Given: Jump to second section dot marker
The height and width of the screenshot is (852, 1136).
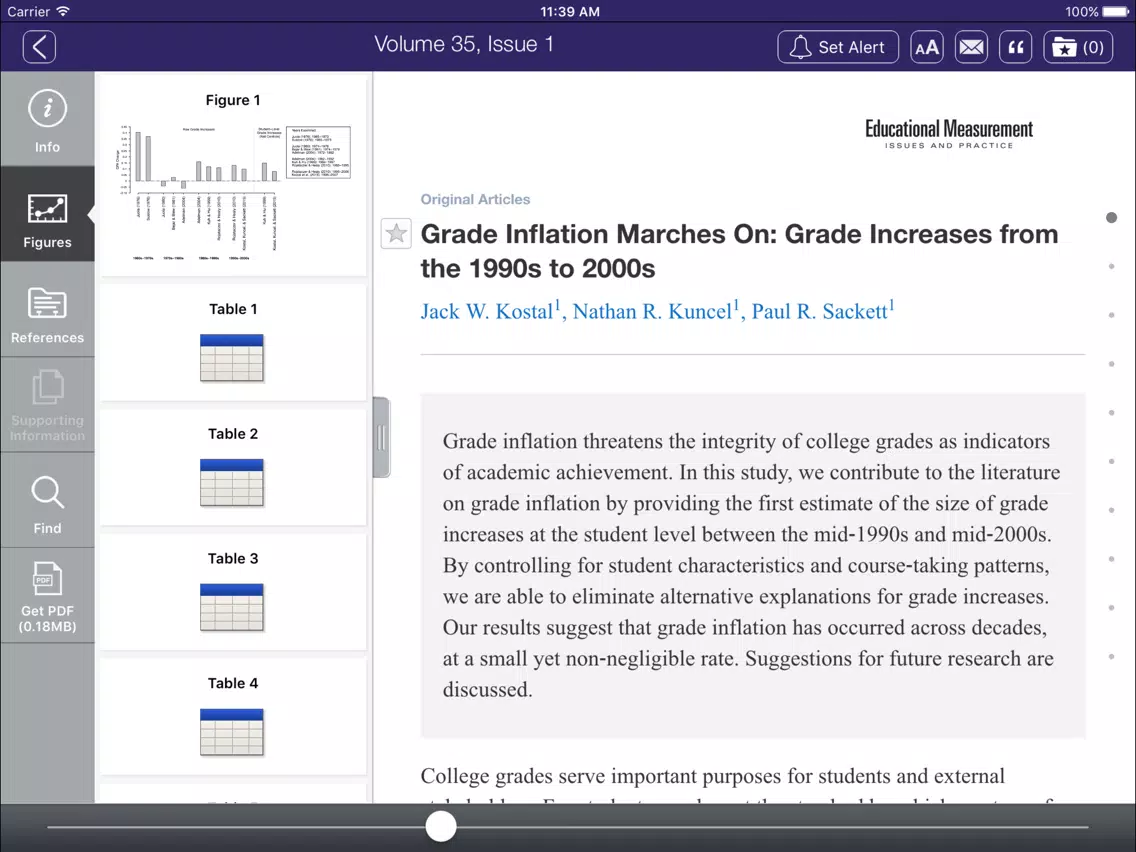Looking at the screenshot, I should click(x=1111, y=267).
